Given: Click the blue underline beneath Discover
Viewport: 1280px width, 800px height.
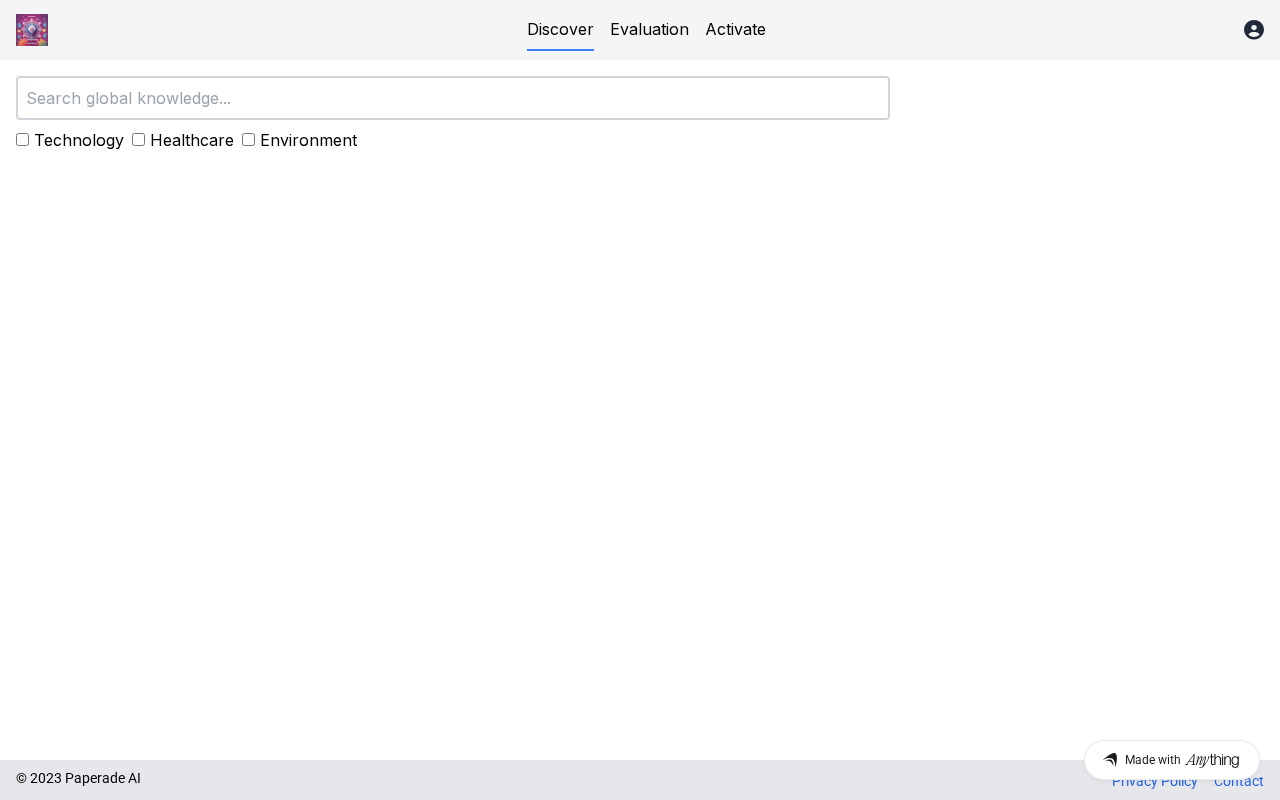Looking at the screenshot, I should [x=560, y=49].
